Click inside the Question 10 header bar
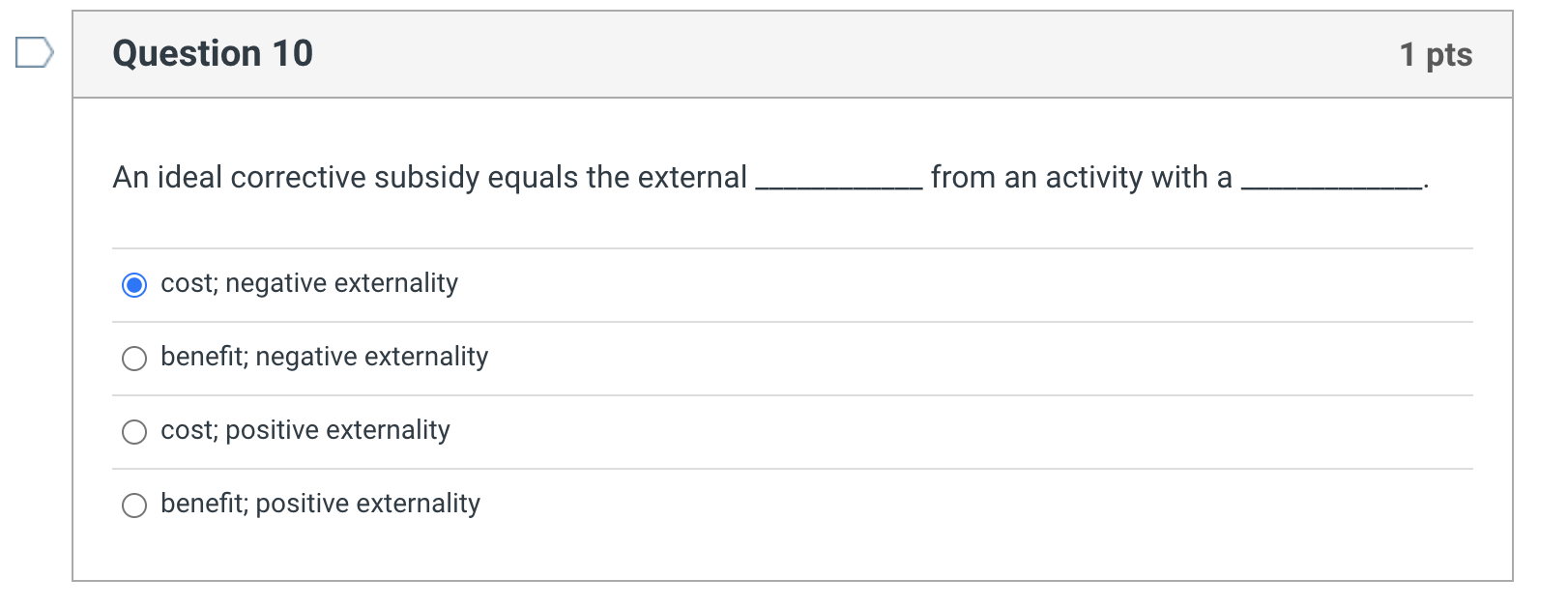 click(773, 53)
